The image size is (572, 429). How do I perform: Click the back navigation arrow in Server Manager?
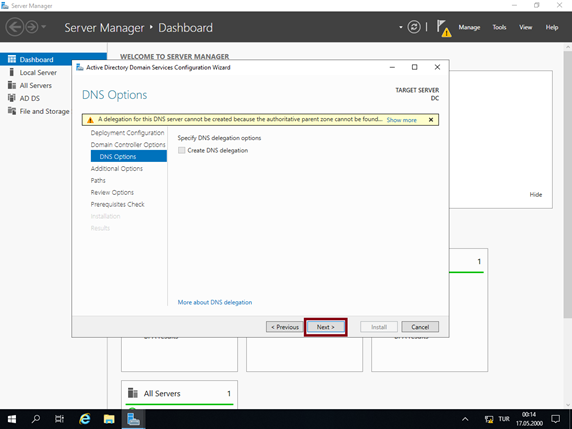click(15, 27)
